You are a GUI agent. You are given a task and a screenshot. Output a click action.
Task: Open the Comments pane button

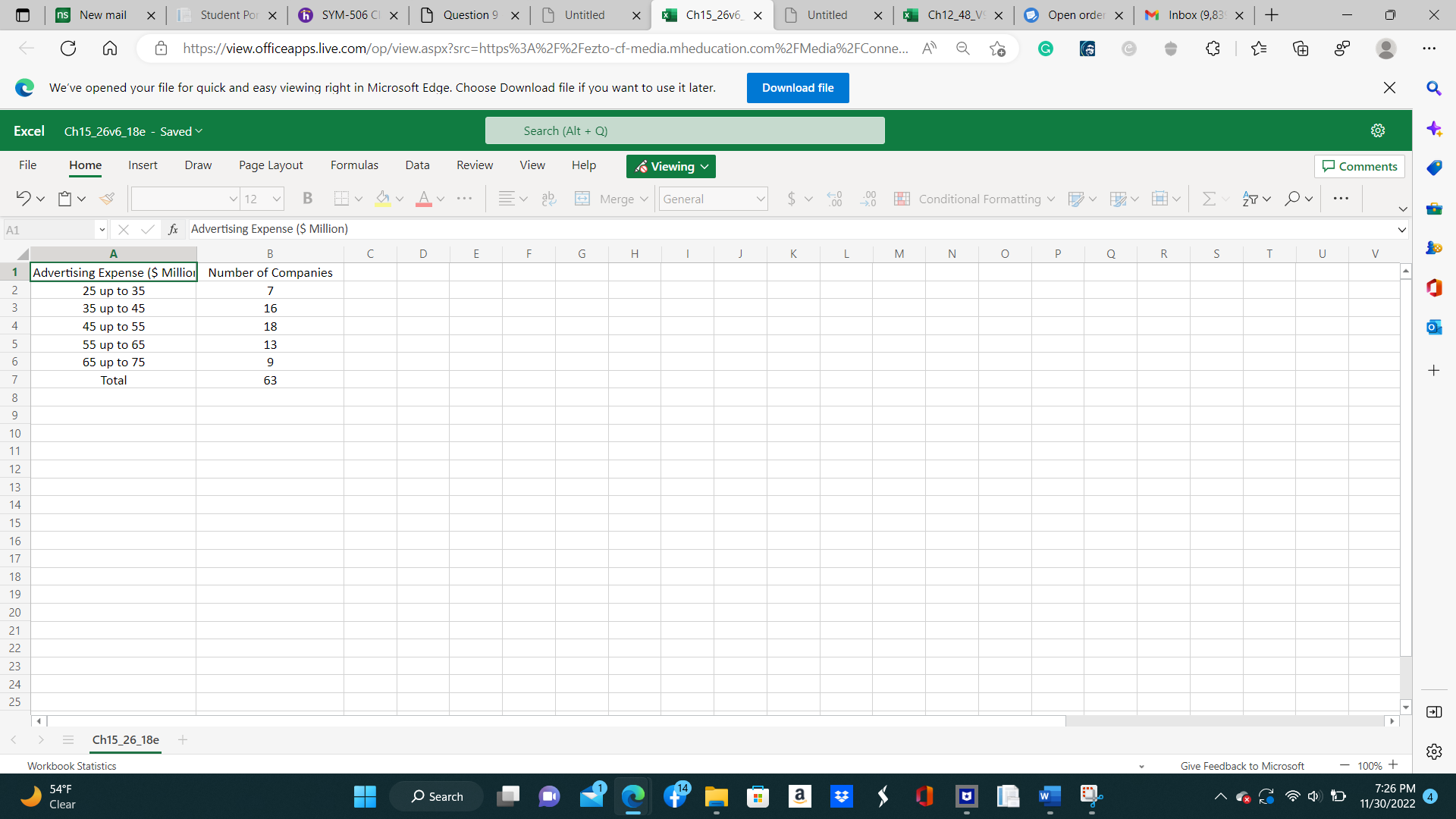coord(1359,166)
